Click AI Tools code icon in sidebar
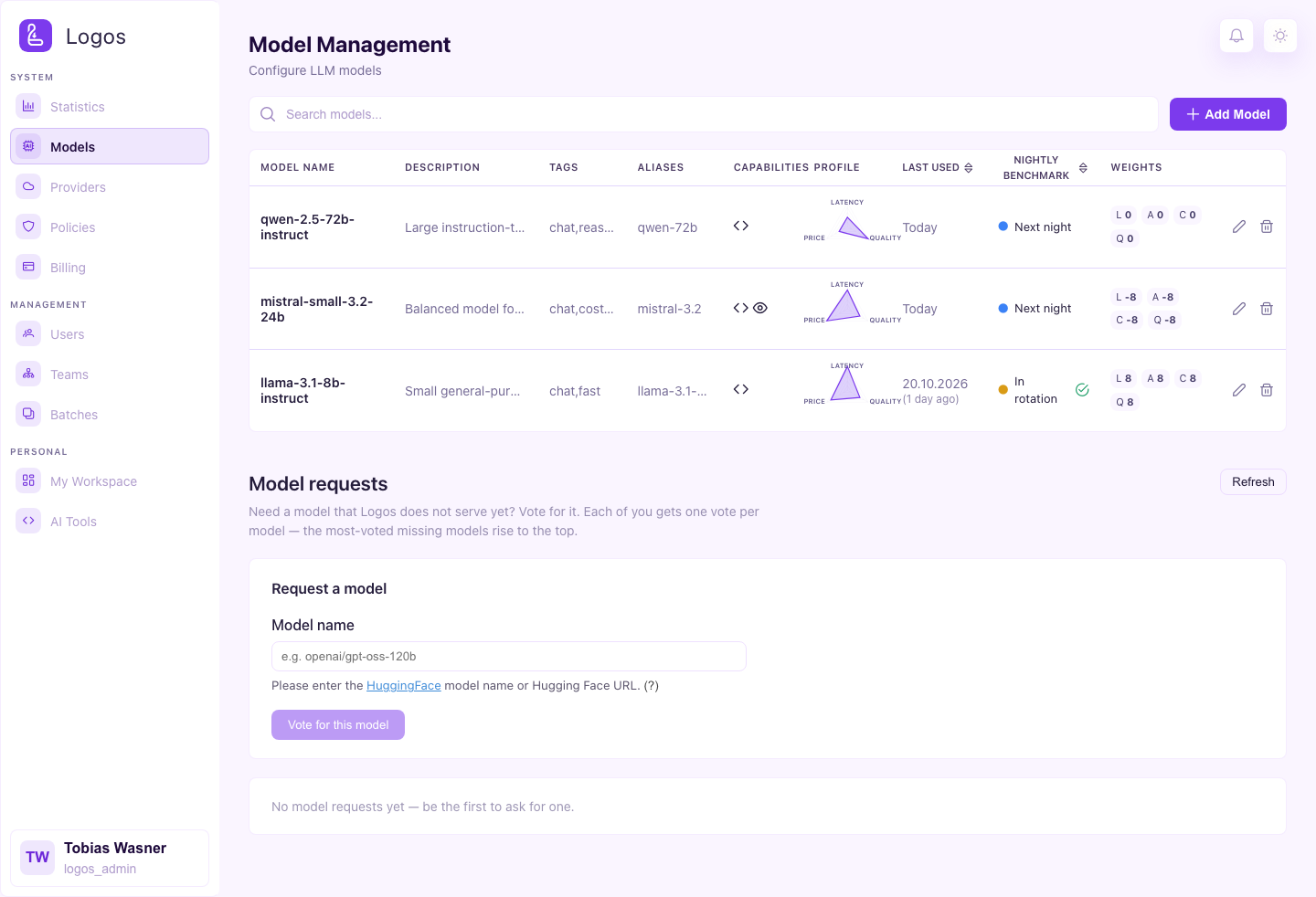The height and width of the screenshot is (897, 1316). (28, 521)
